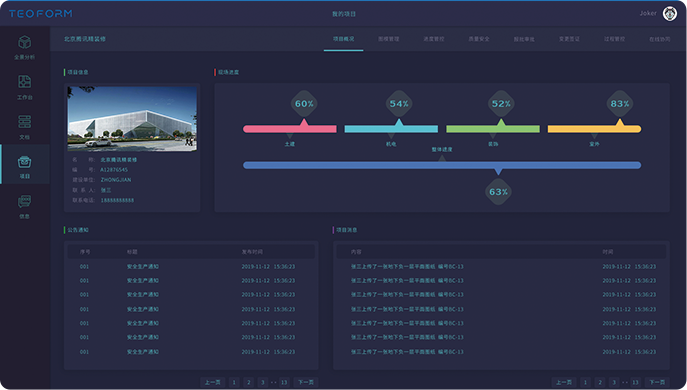
Task: Click the 项目消息 section heading
Action: tap(347, 230)
